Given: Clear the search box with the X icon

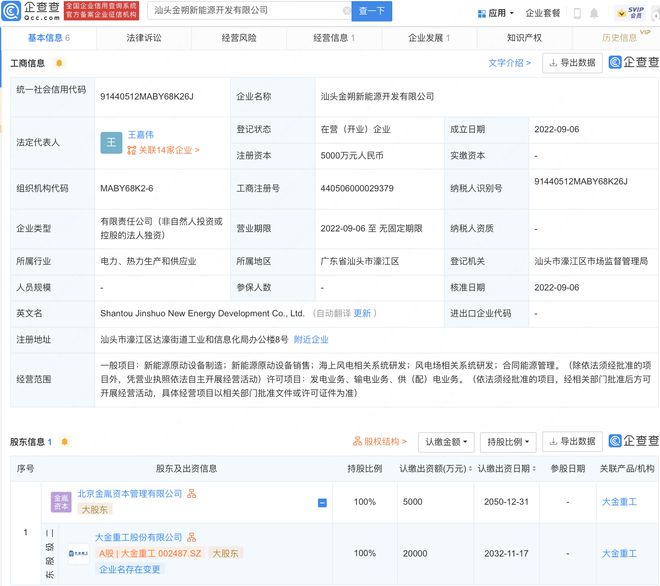Looking at the screenshot, I should pos(346,11).
